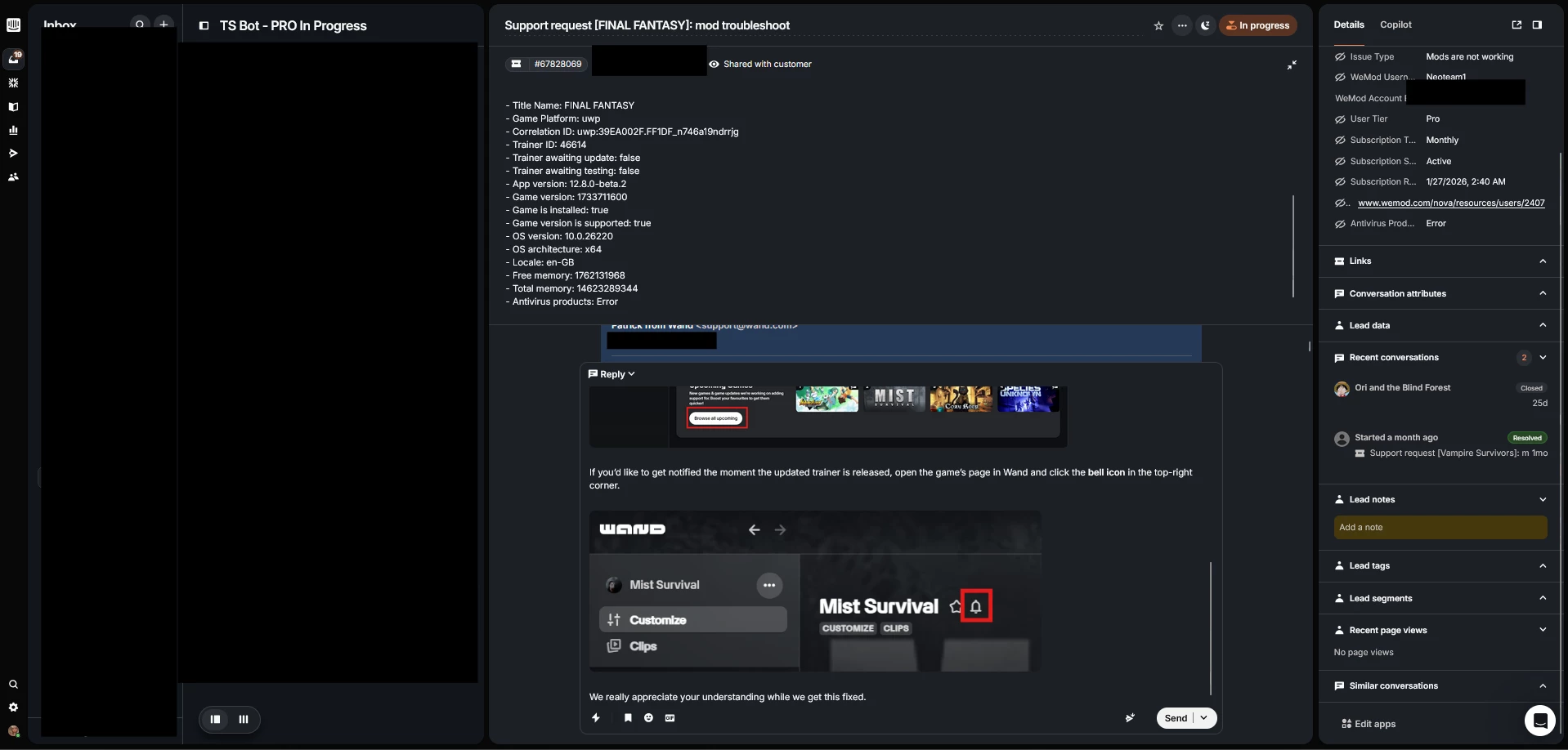Star this Final Fantasy conversation
This screenshot has height=750, width=1568.
click(x=1158, y=25)
